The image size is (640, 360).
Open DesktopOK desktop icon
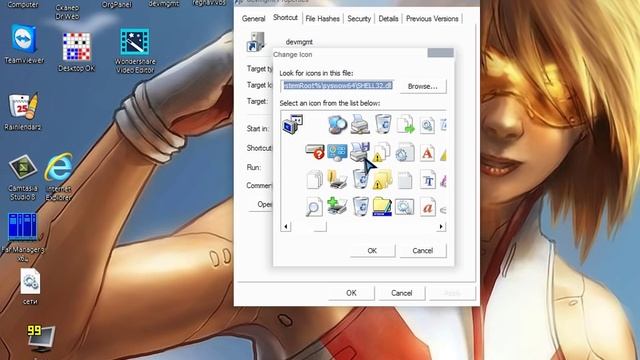(x=76, y=52)
